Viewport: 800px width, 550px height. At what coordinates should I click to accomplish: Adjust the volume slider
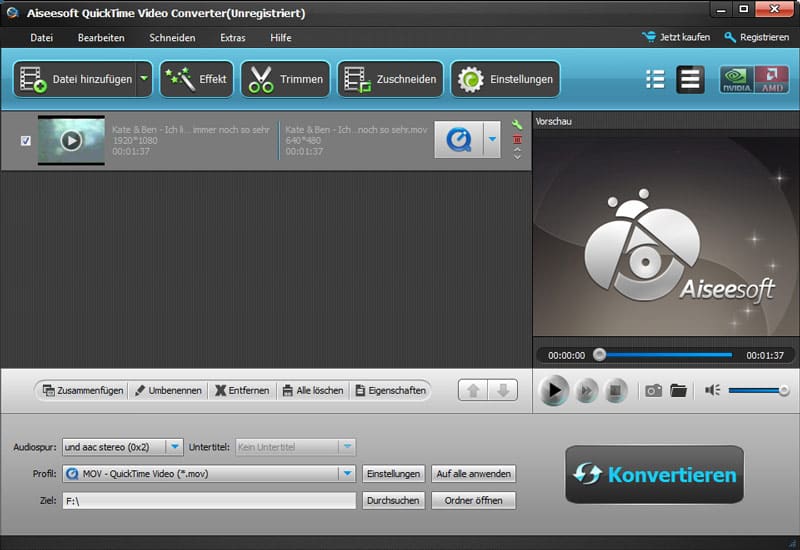click(759, 390)
